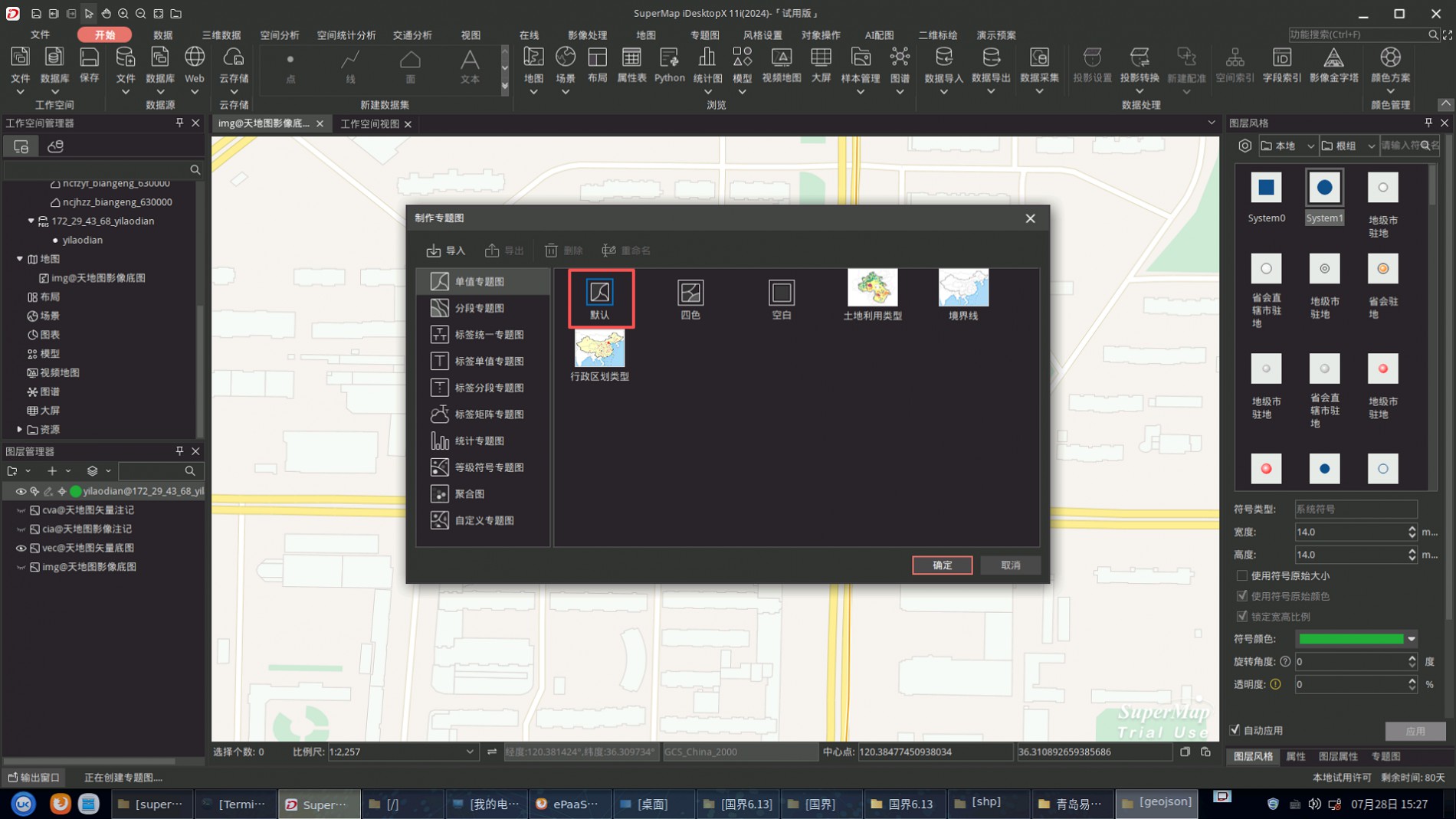Enable 使用符号原始大小 checkbox
Image resolution: width=1456 pixels, height=819 pixels.
(1242, 575)
